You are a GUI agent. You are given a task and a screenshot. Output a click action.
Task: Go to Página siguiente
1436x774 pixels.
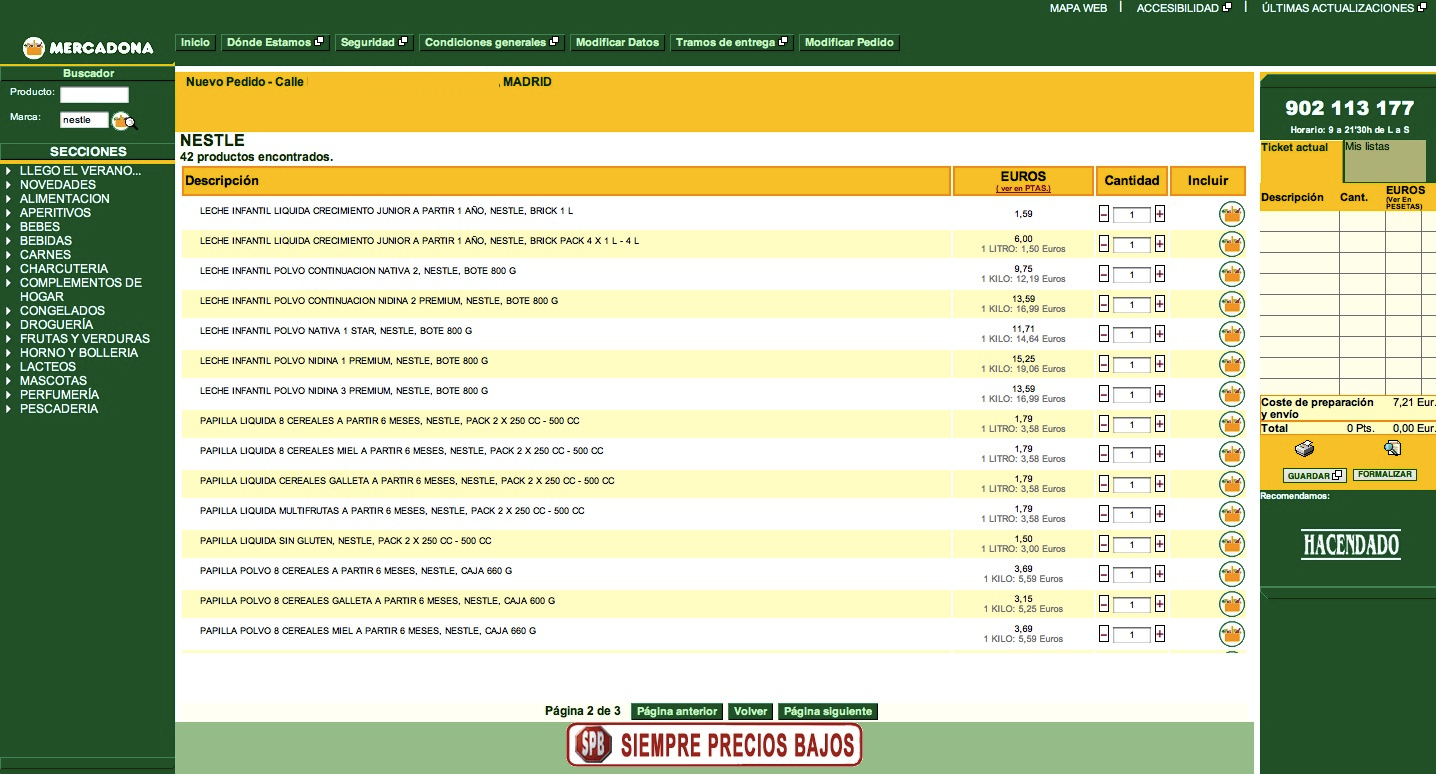[x=828, y=712]
